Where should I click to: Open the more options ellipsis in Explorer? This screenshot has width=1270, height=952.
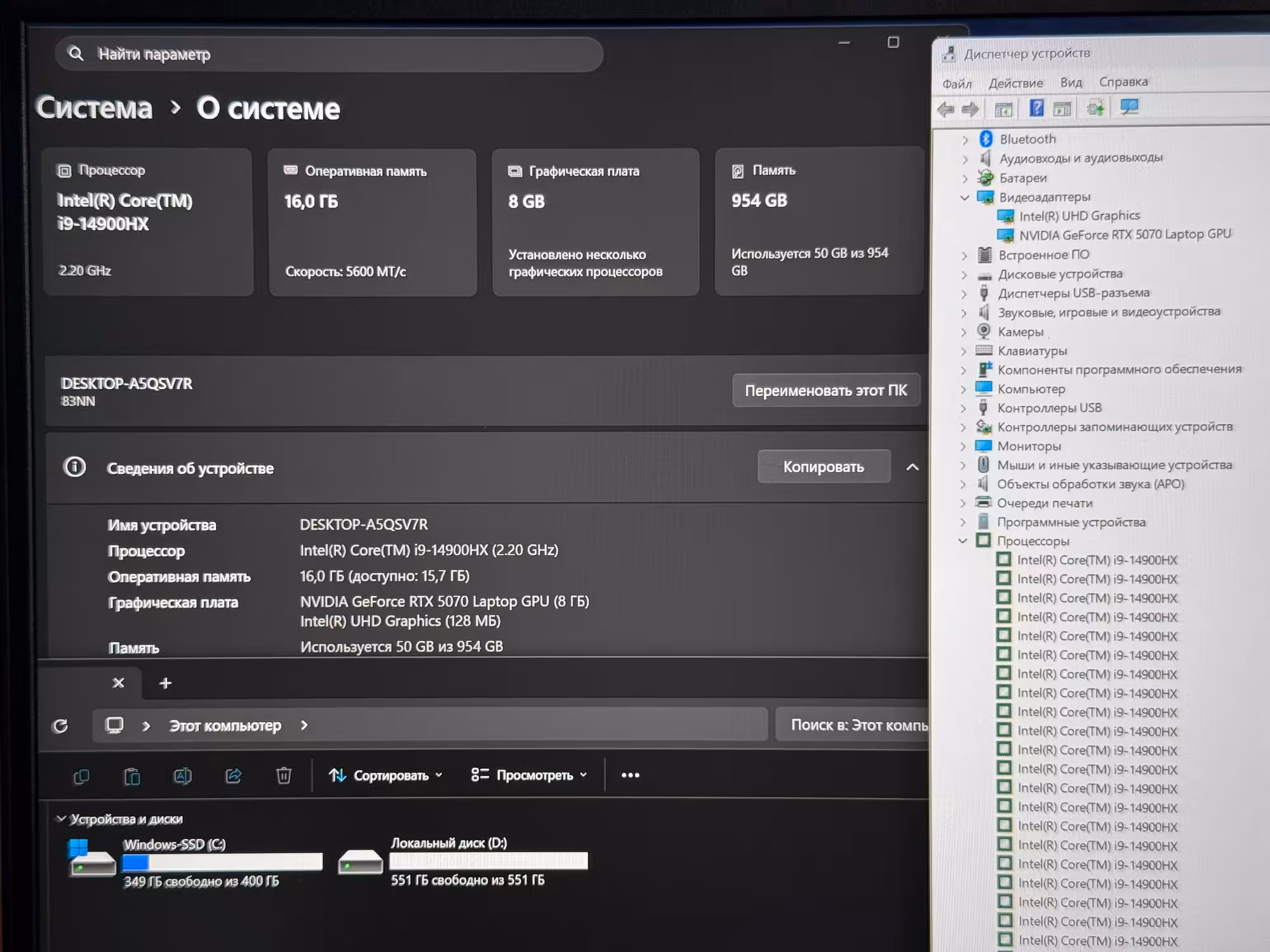point(630,775)
